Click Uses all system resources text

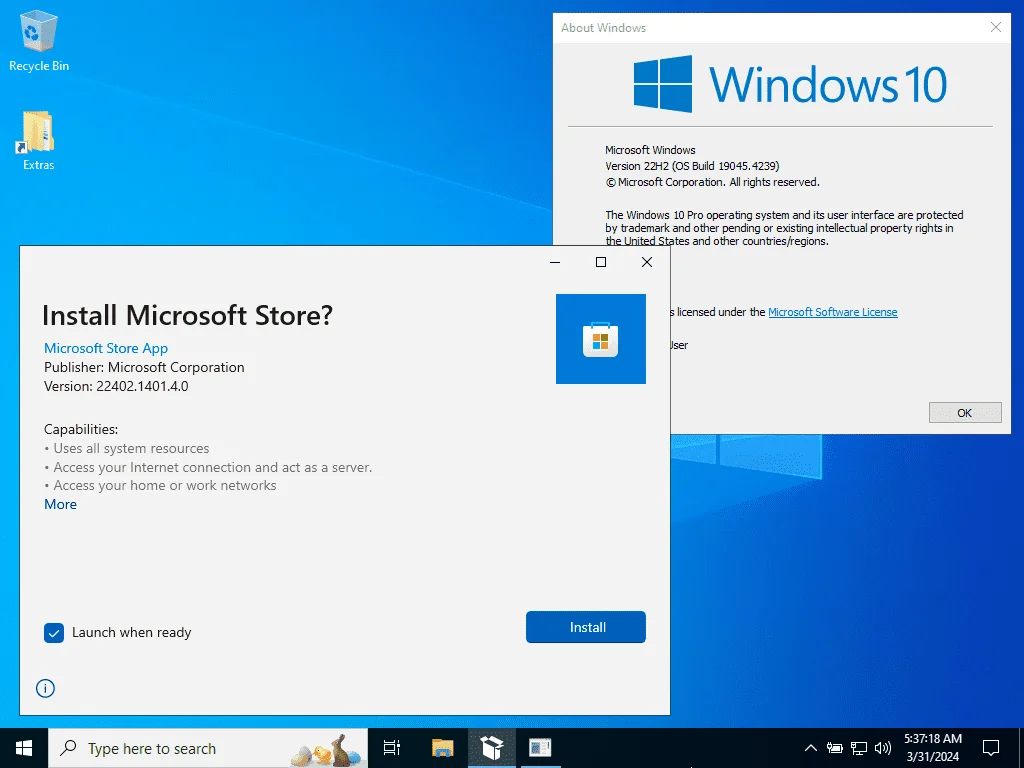[x=131, y=449]
